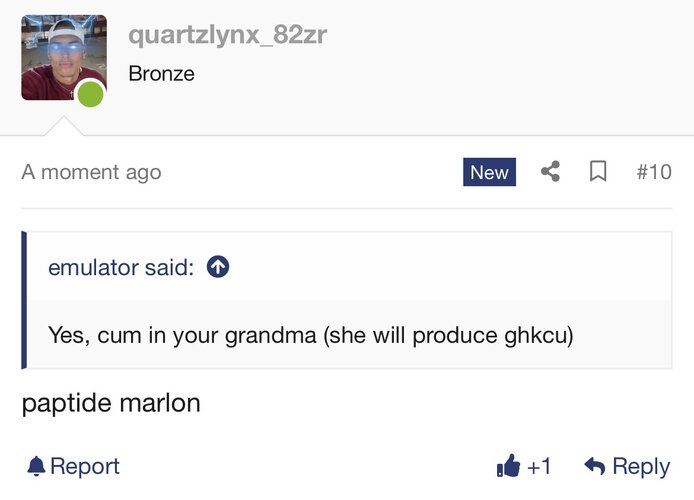
Task: Jump to emulator's original quoted post
Action: click(218, 267)
